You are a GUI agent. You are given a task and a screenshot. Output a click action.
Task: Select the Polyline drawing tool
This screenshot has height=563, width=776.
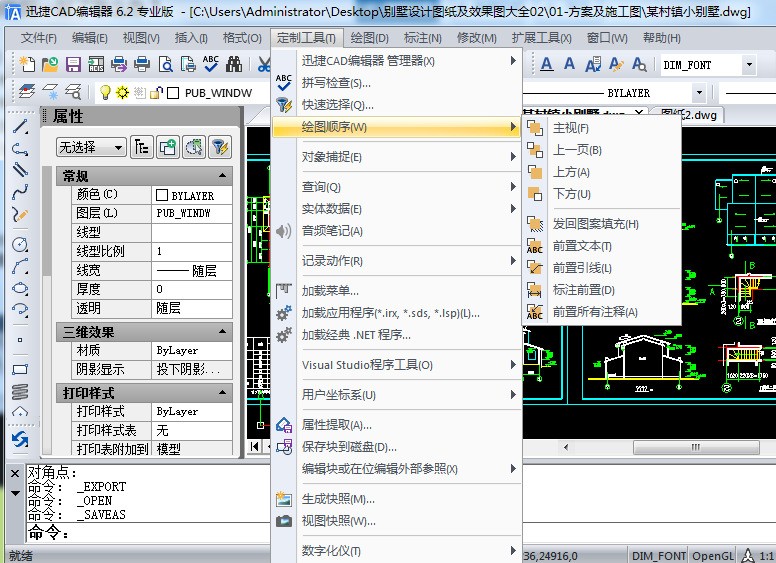(20, 148)
